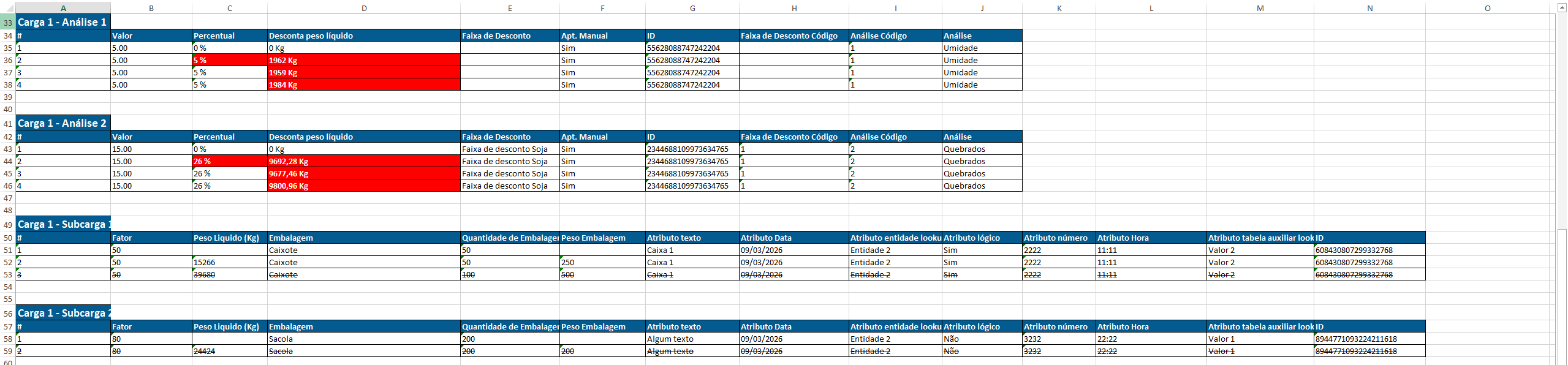Click the 'Quebrados' cell in row 46

982,186
